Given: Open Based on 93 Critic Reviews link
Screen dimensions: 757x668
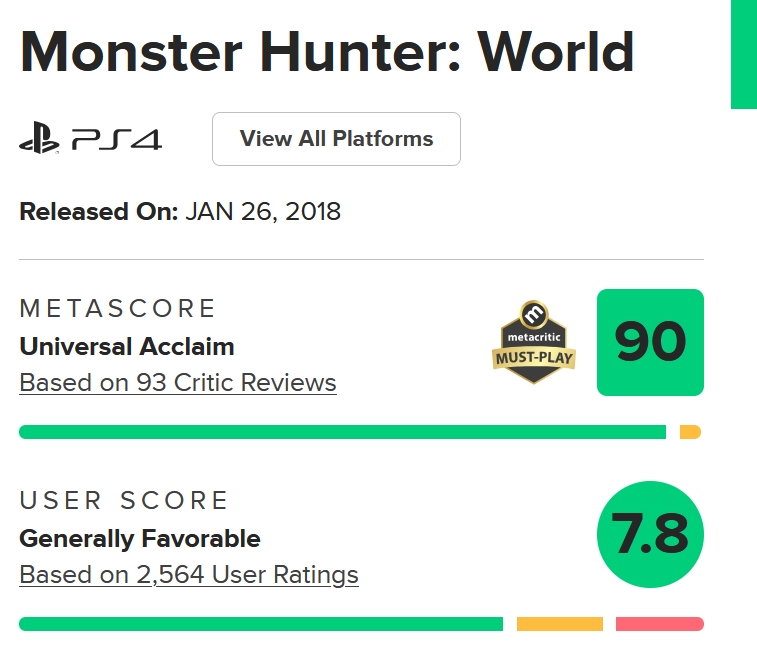Looking at the screenshot, I should click(178, 383).
